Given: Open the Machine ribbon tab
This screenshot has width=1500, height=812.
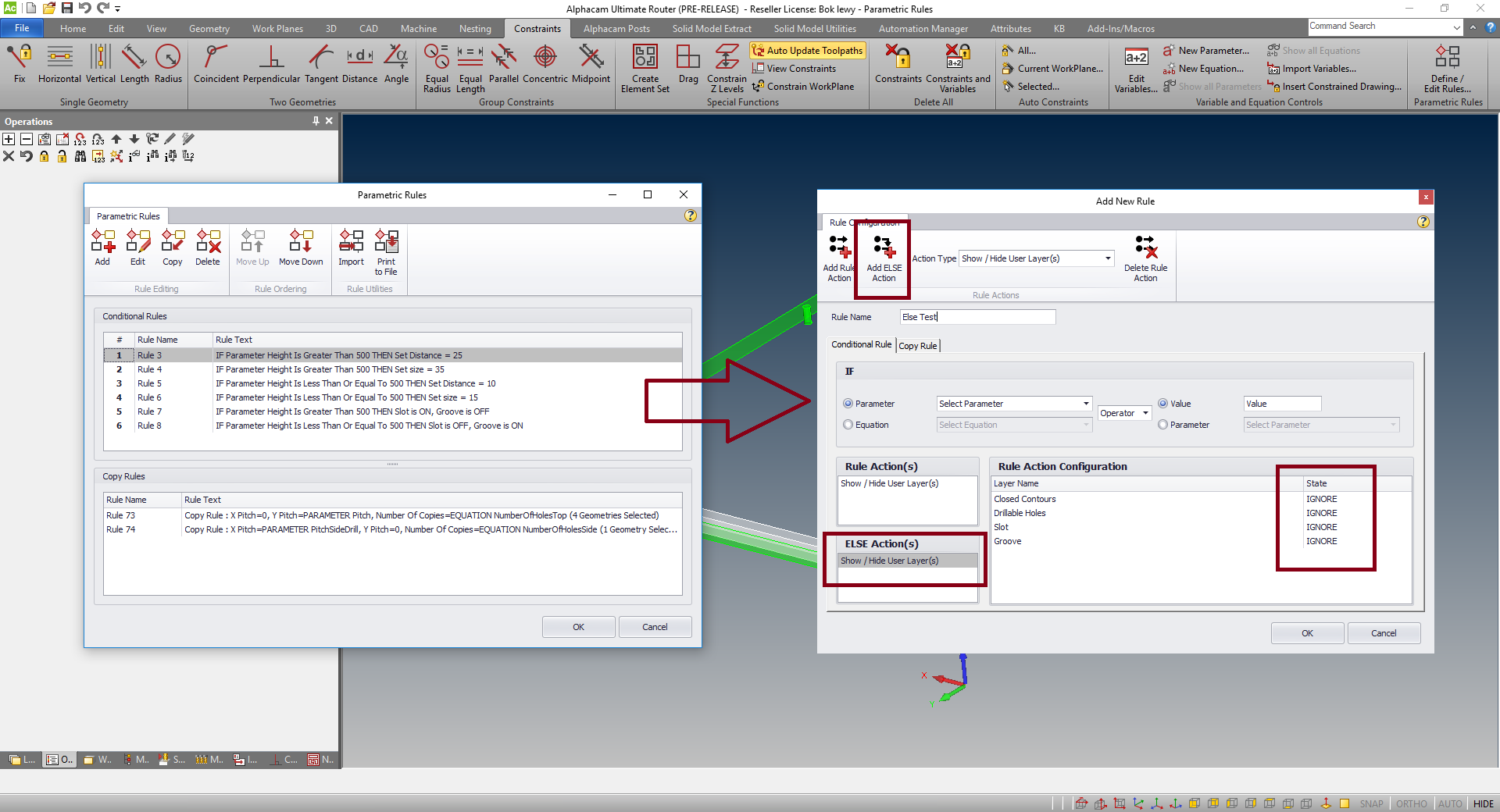Looking at the screenshot, I should click(x=419, y=29).
